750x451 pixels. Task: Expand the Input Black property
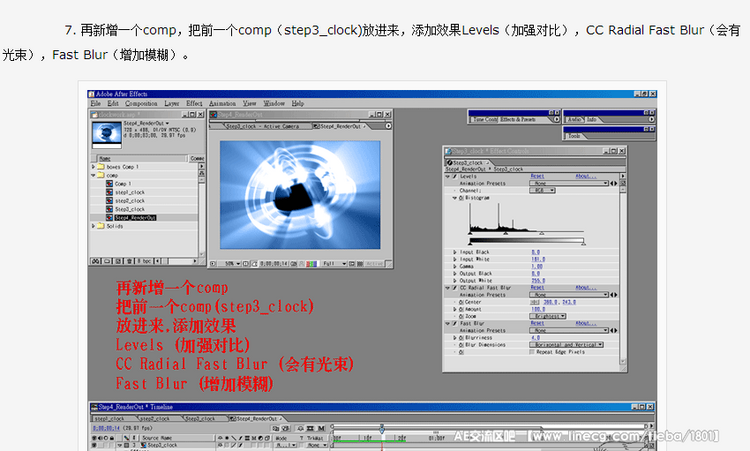point(455,252)
